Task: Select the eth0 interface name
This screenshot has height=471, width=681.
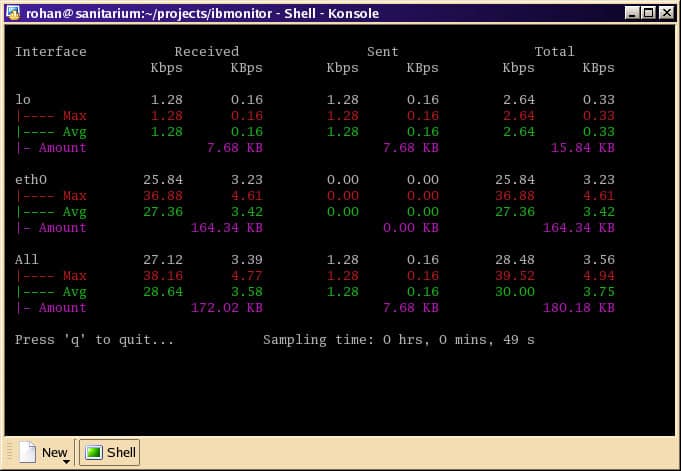Action: coord(31,179)
